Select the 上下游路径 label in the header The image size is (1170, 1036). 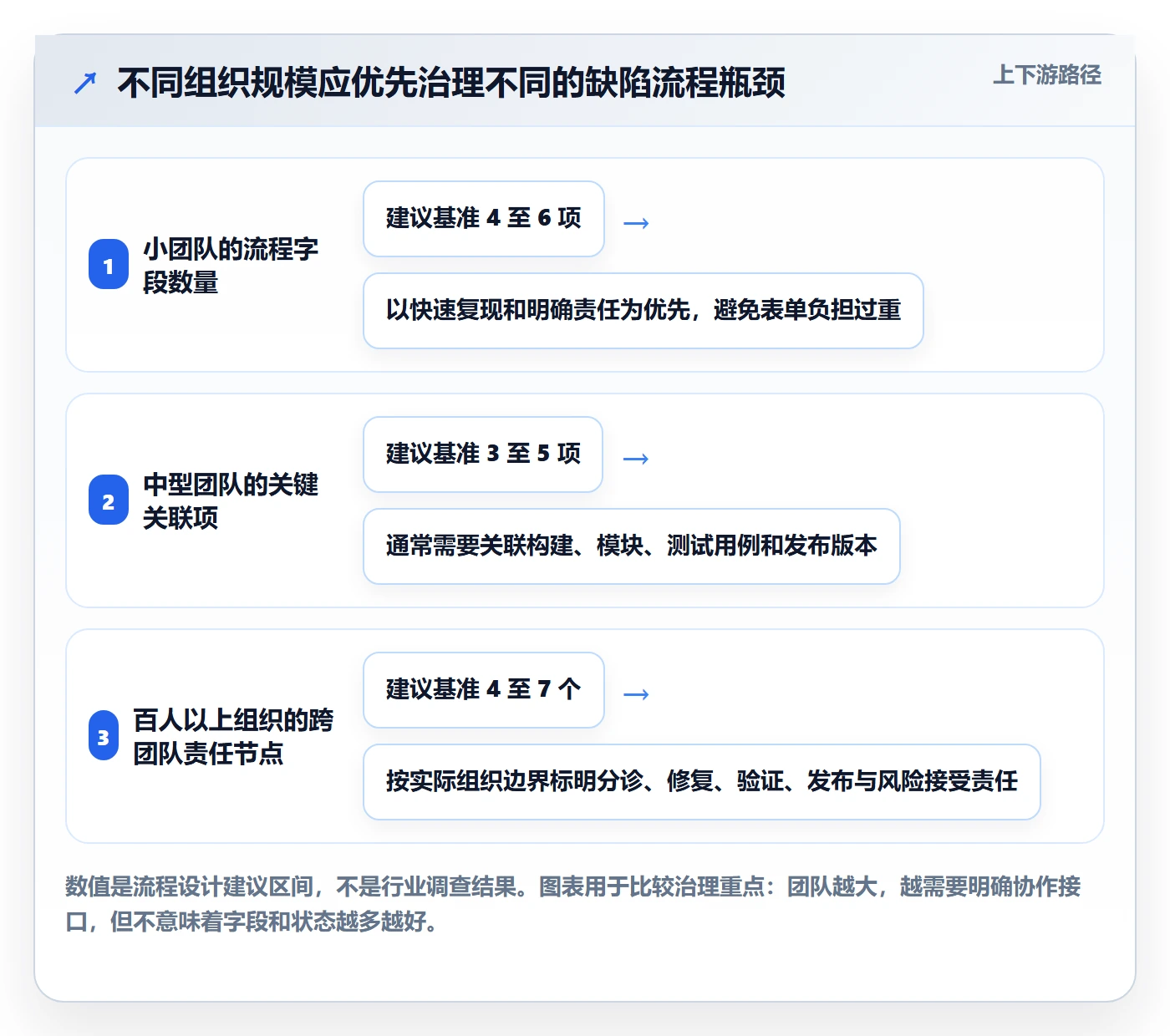(1047, 75)
